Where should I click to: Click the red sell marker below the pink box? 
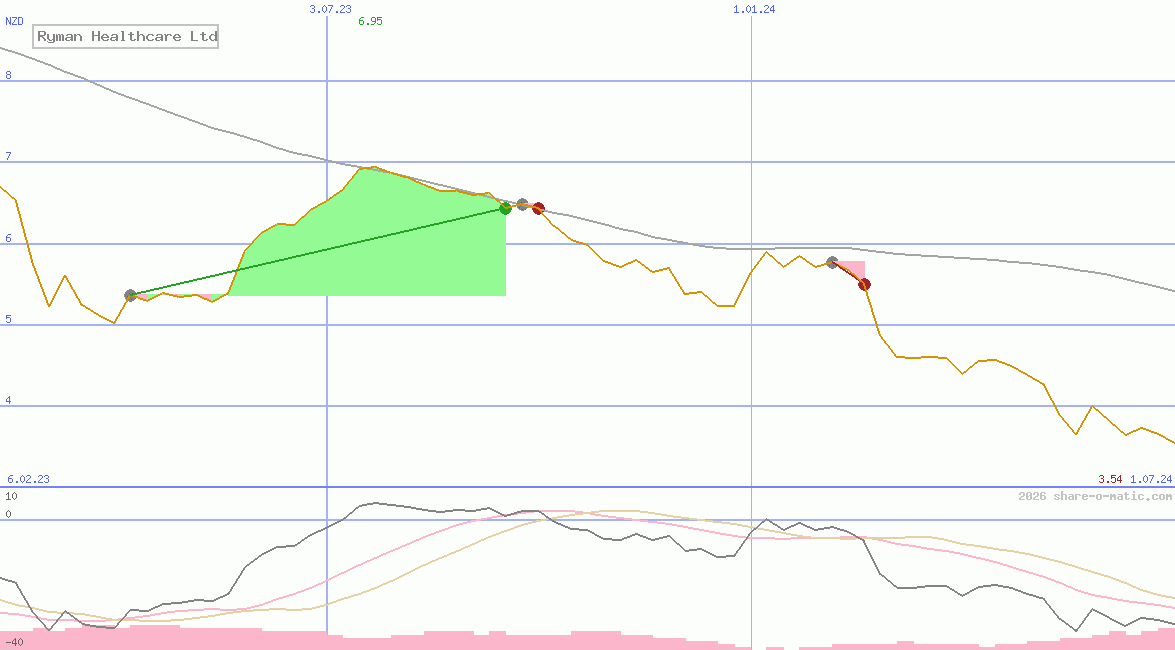pyautogui.click(x=865, y=284)
